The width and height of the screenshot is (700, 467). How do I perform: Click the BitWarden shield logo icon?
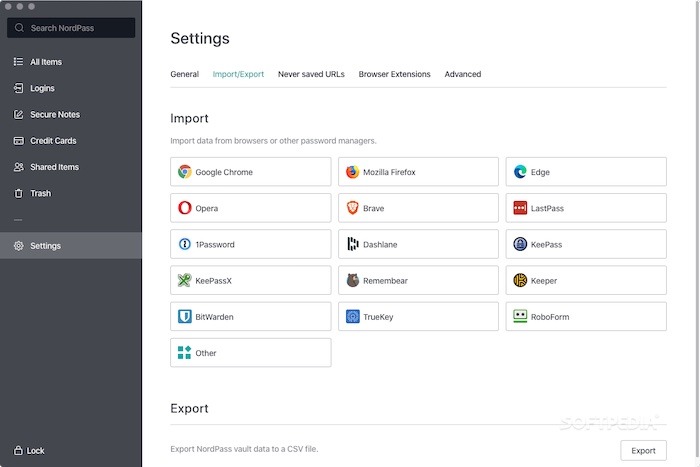[184, 317]
